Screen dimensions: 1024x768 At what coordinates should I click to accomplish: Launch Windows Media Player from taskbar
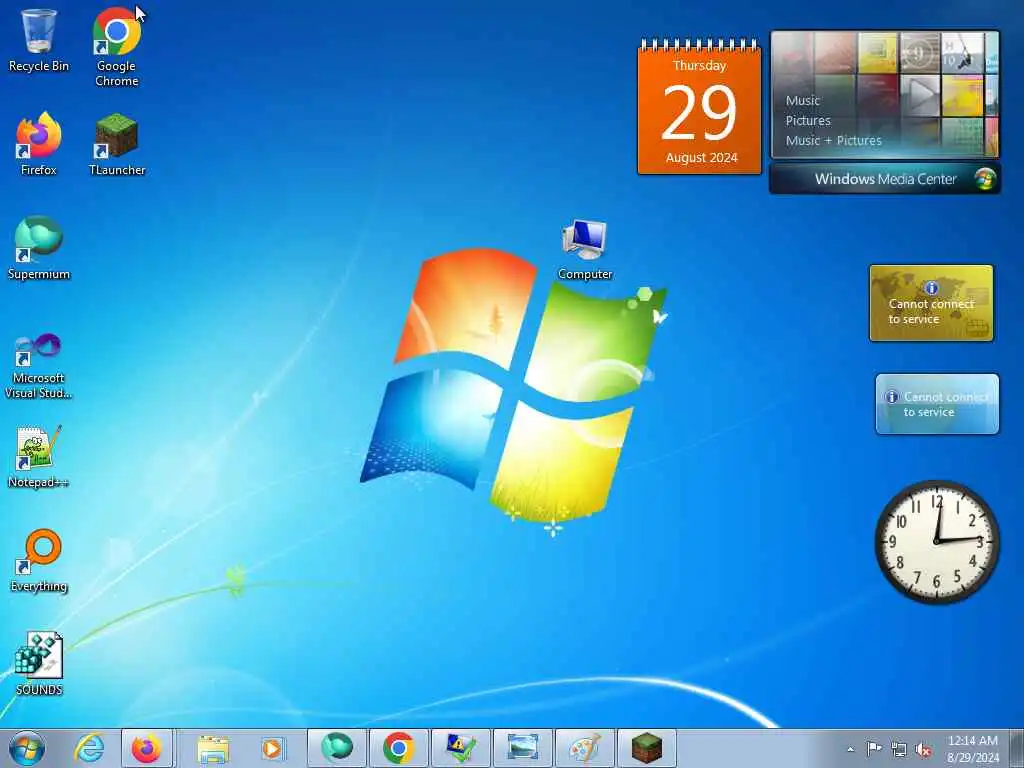tap(272, 748)
